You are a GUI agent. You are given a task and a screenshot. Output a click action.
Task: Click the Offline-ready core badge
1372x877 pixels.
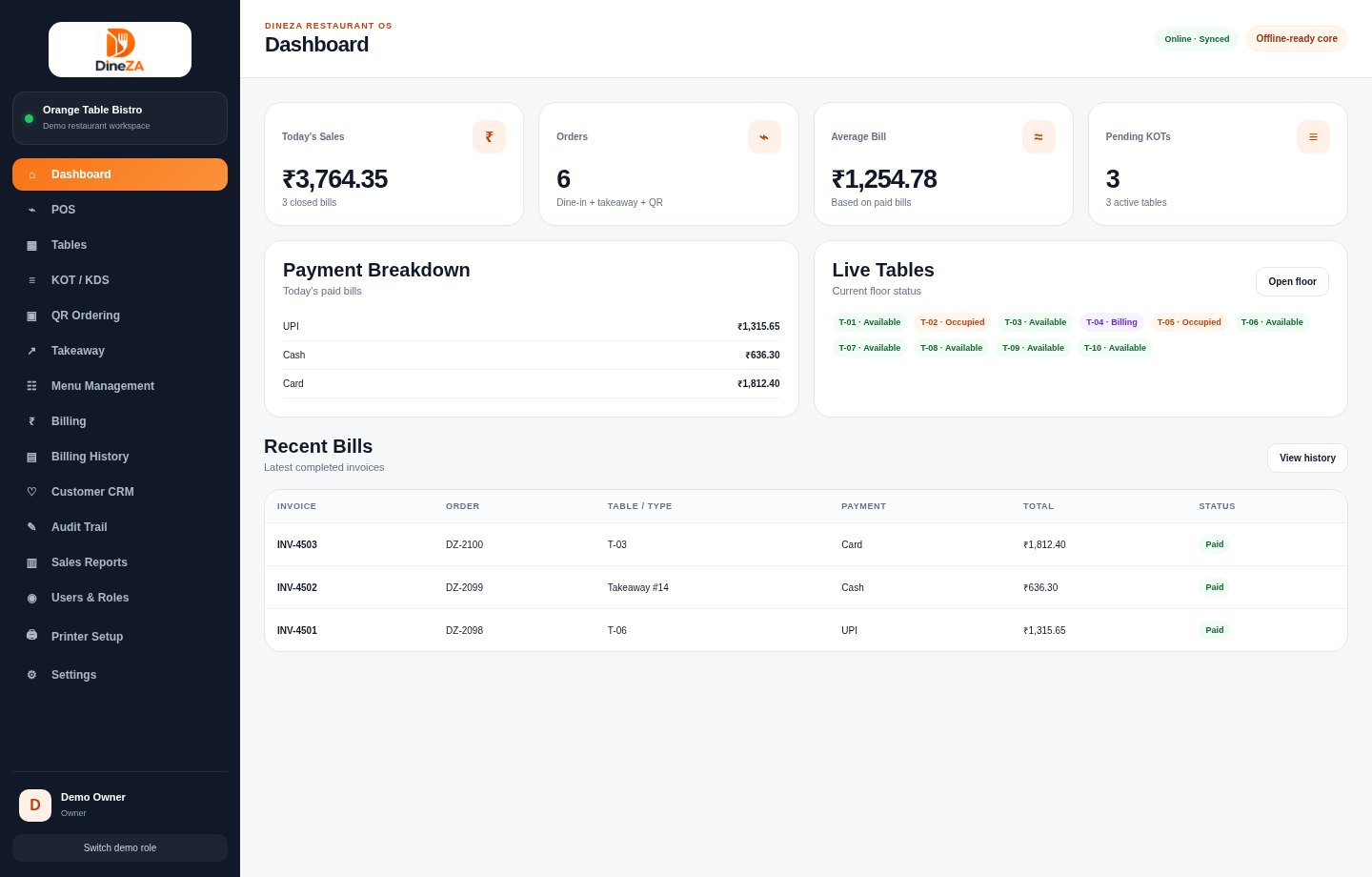click(1297, 39)
